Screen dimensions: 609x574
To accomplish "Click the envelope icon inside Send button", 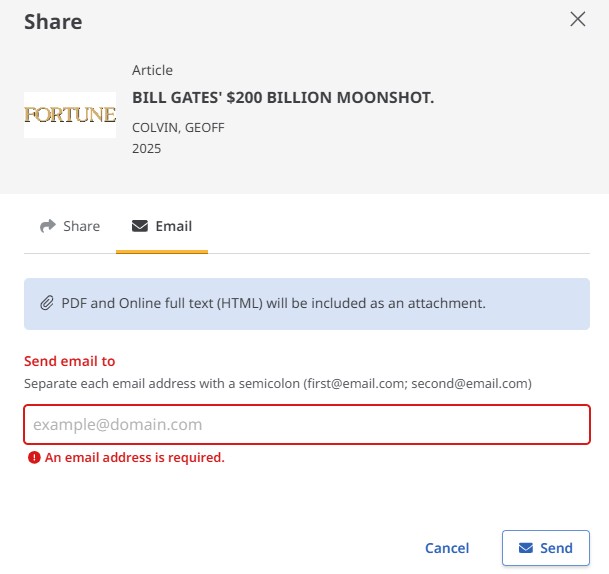I will (526, 548).
